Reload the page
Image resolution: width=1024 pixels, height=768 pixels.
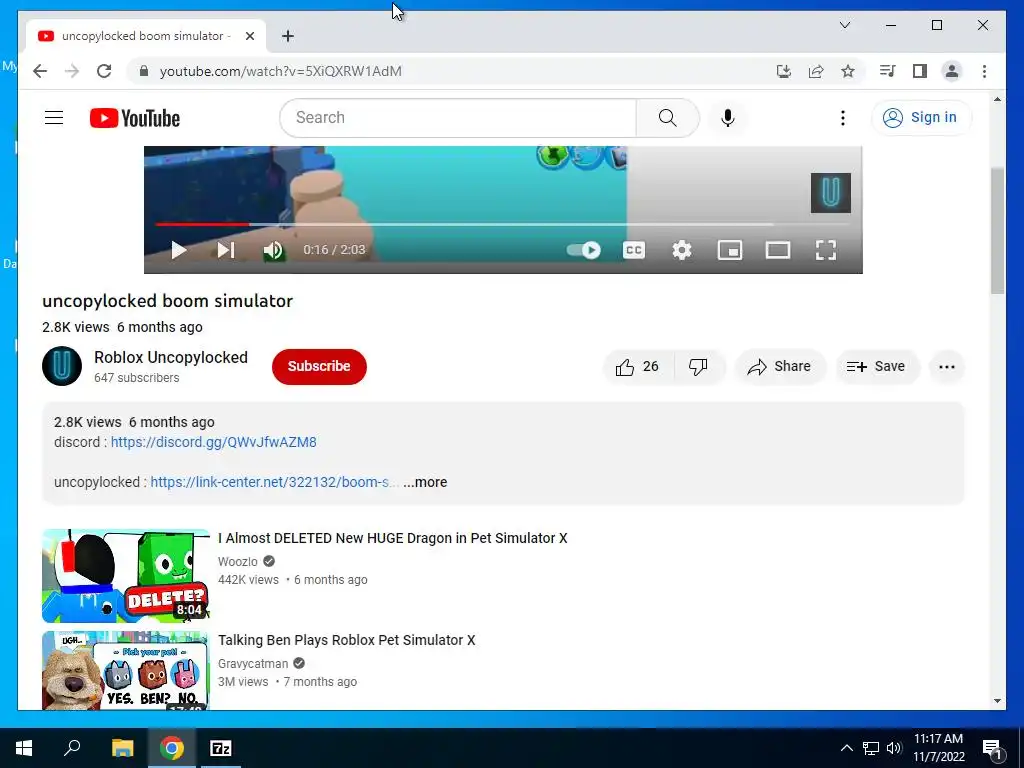104,71
